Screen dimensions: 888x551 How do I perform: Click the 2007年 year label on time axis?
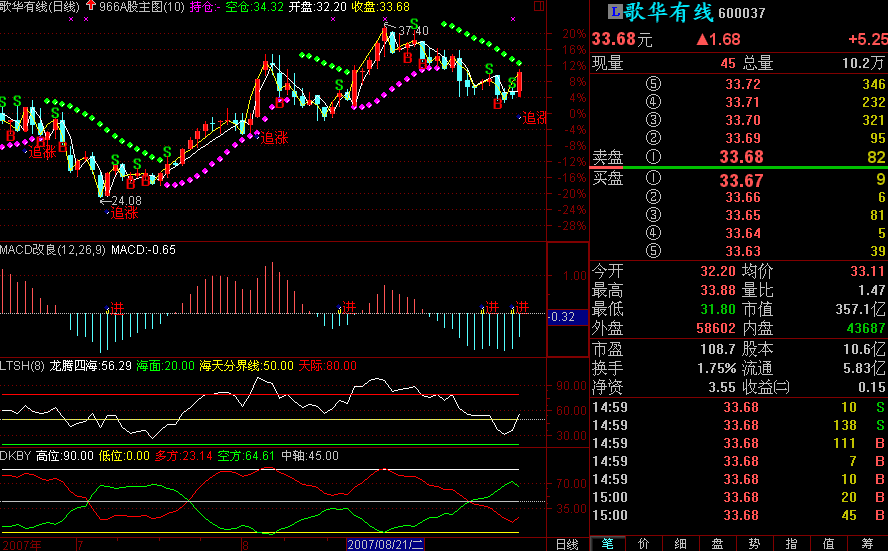pos(22,545)
